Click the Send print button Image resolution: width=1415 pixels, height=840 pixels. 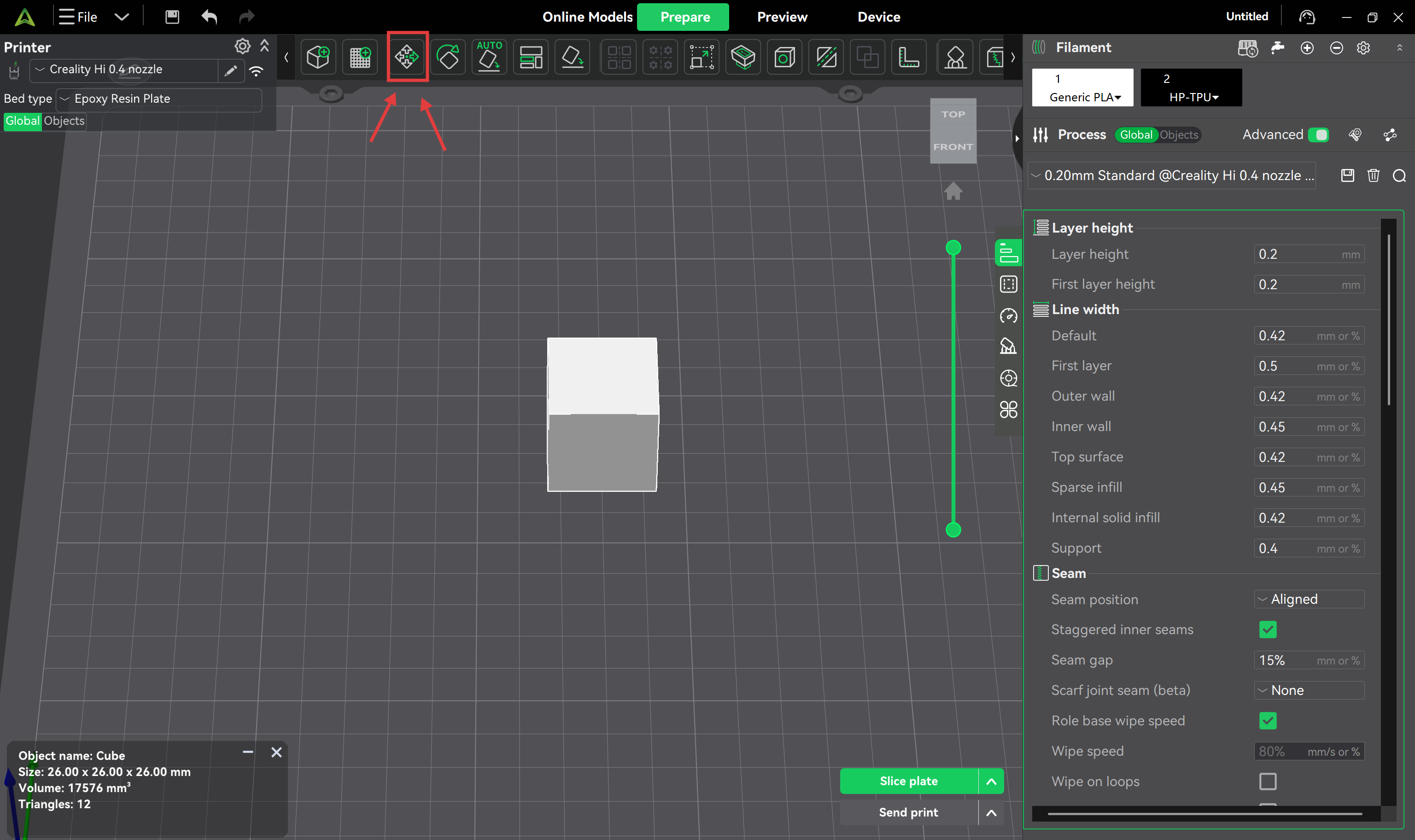point(909,812)
